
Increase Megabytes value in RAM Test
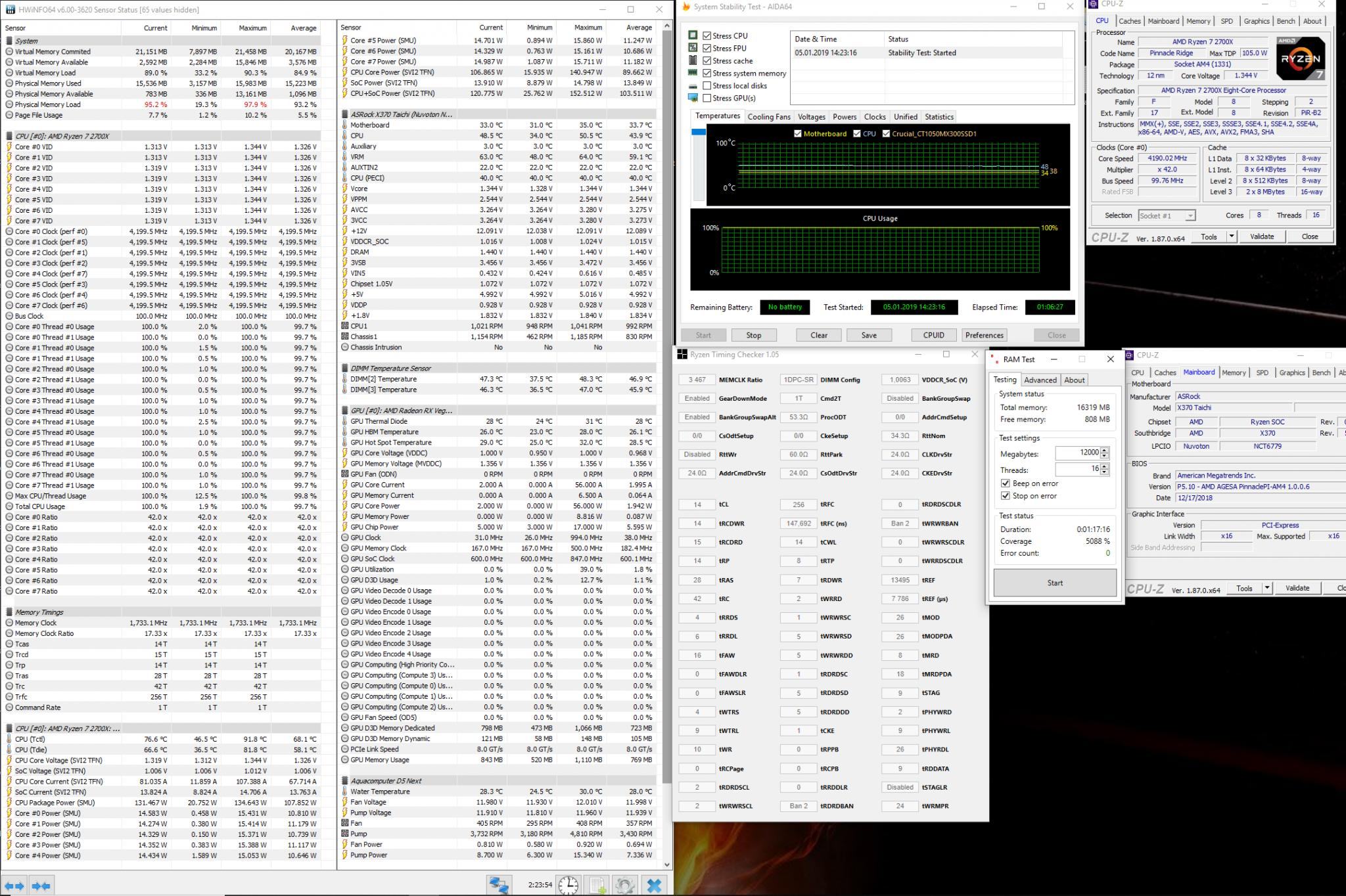coord(1105,450)
